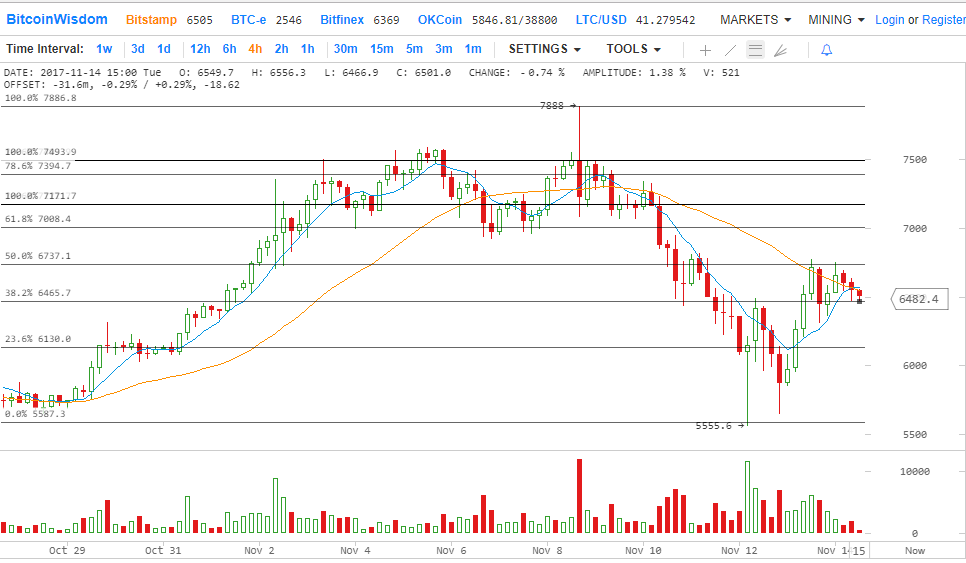Image resolution: width=966 pixels, height=563 pixels.
Task: Expand the TOOLS dropdown menu
Action: (633, 49)
